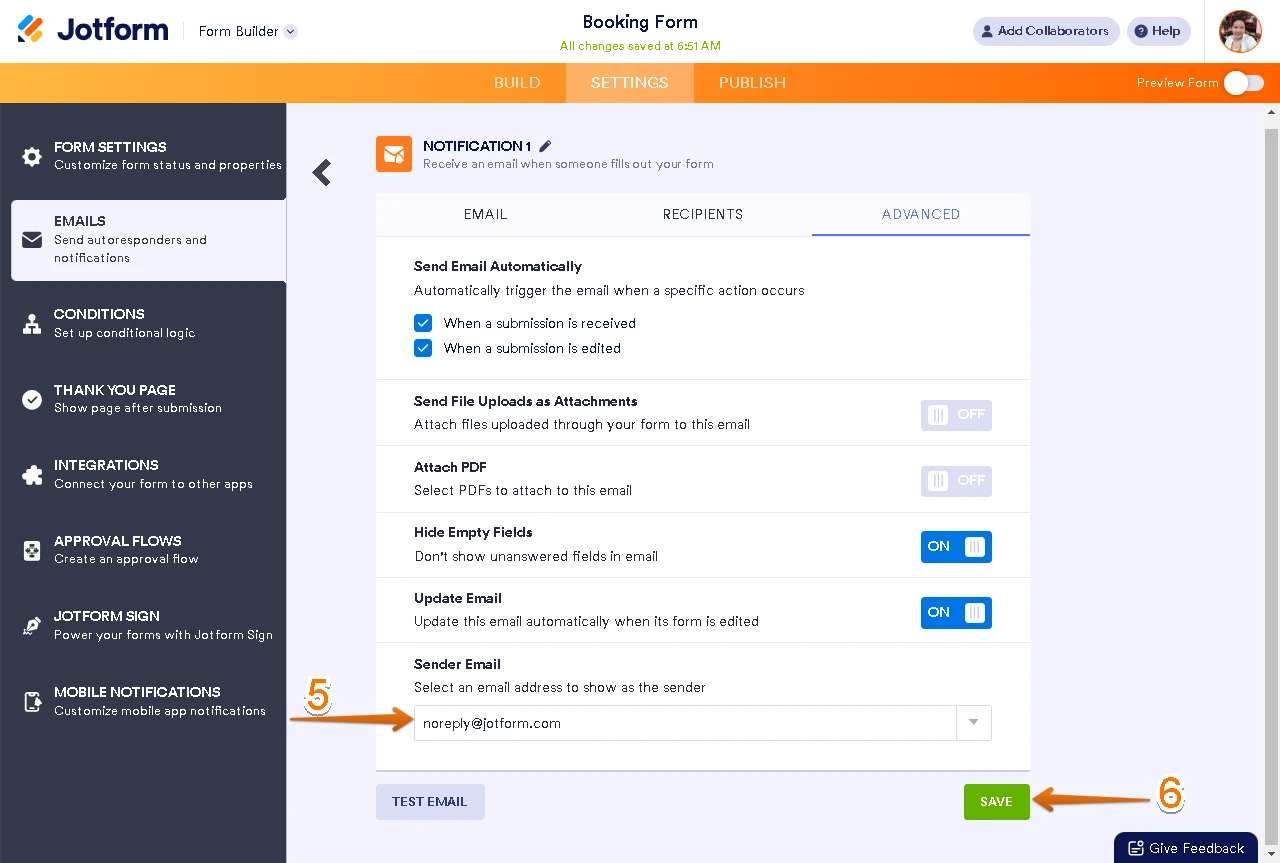Viewport: 1280px width, 863px height.
Task: Disable the Hide Empty Fields toggle
Action: [955, 547]
